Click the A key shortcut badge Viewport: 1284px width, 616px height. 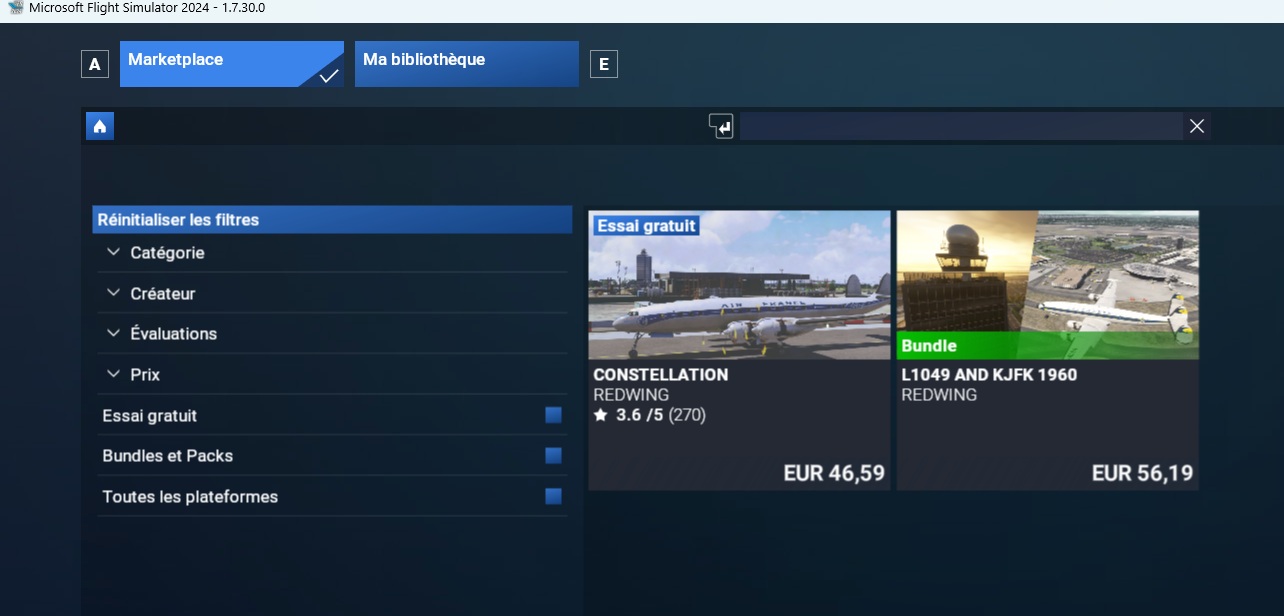tap(95, 65)
